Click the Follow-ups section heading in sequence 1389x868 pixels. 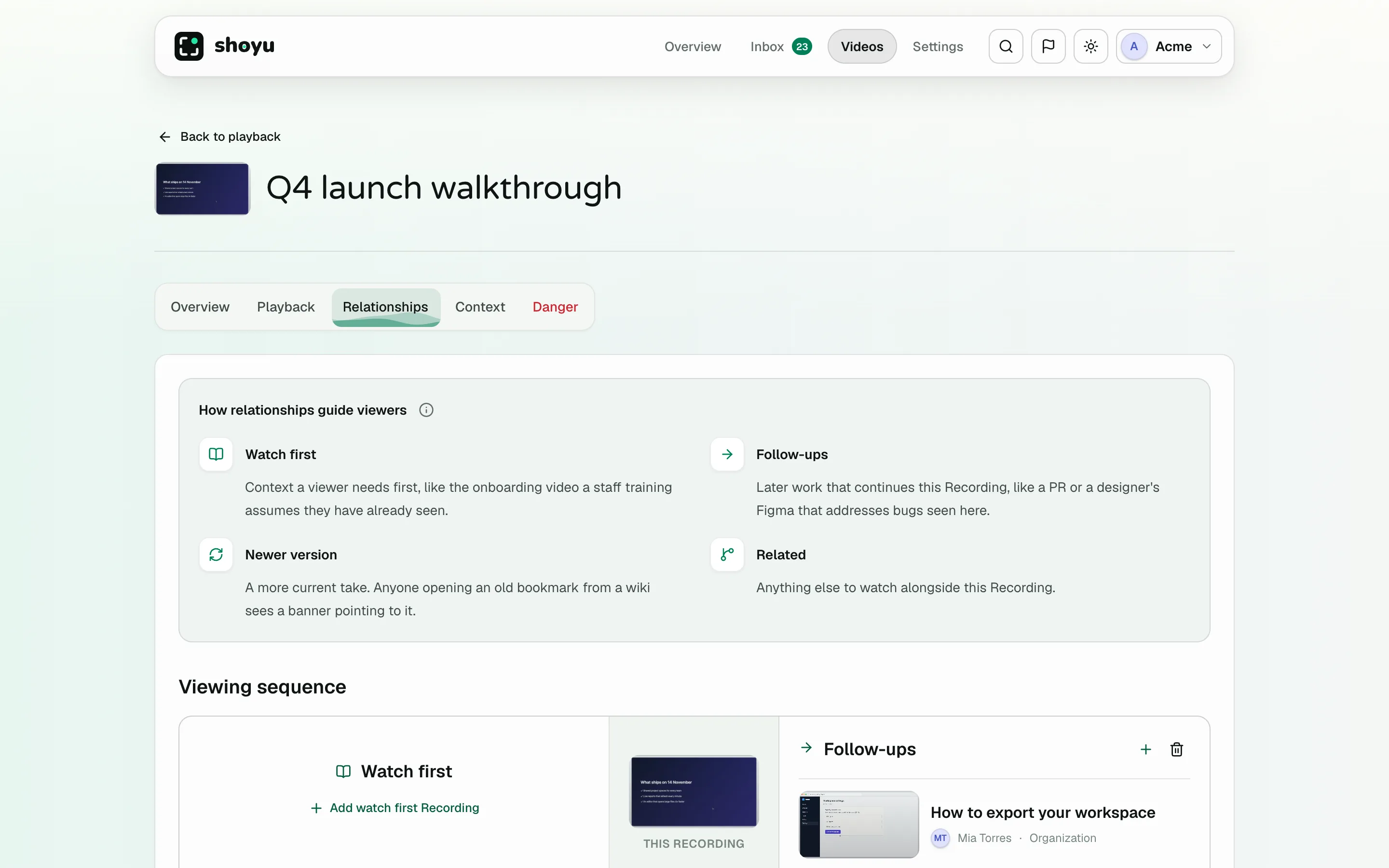(x=870, y=749)
